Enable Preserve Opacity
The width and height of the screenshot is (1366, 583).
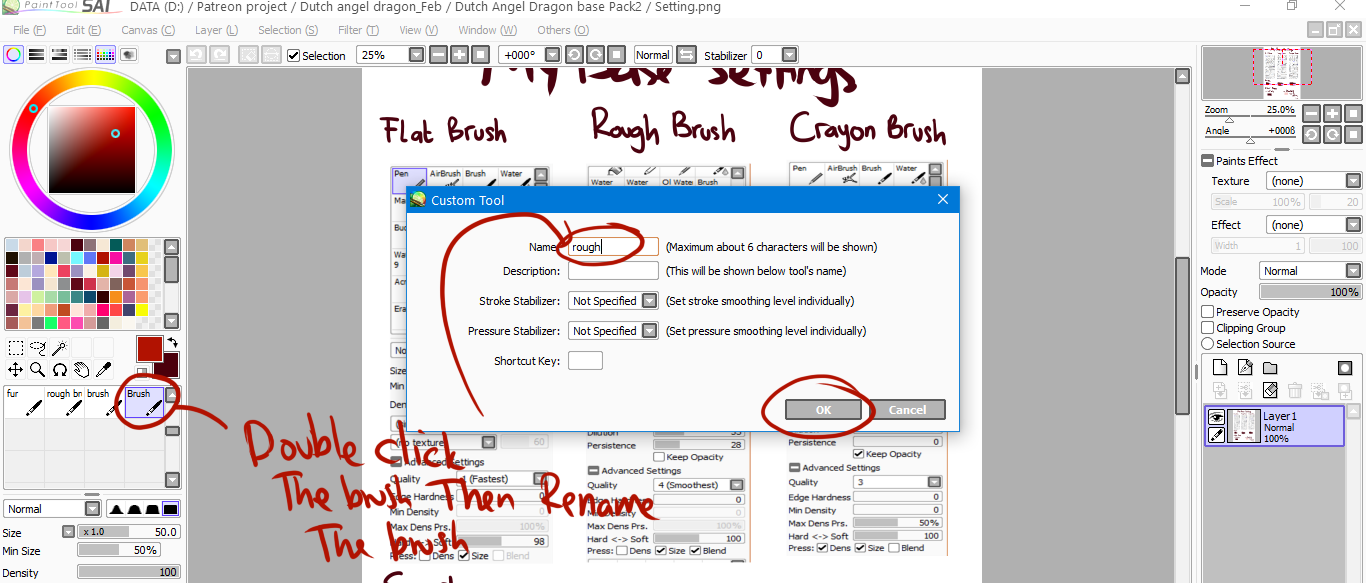1207,312
